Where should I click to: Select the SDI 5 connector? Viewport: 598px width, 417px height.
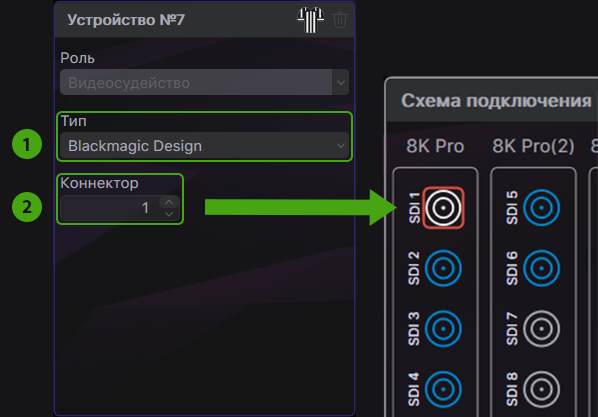pos(542,208)
